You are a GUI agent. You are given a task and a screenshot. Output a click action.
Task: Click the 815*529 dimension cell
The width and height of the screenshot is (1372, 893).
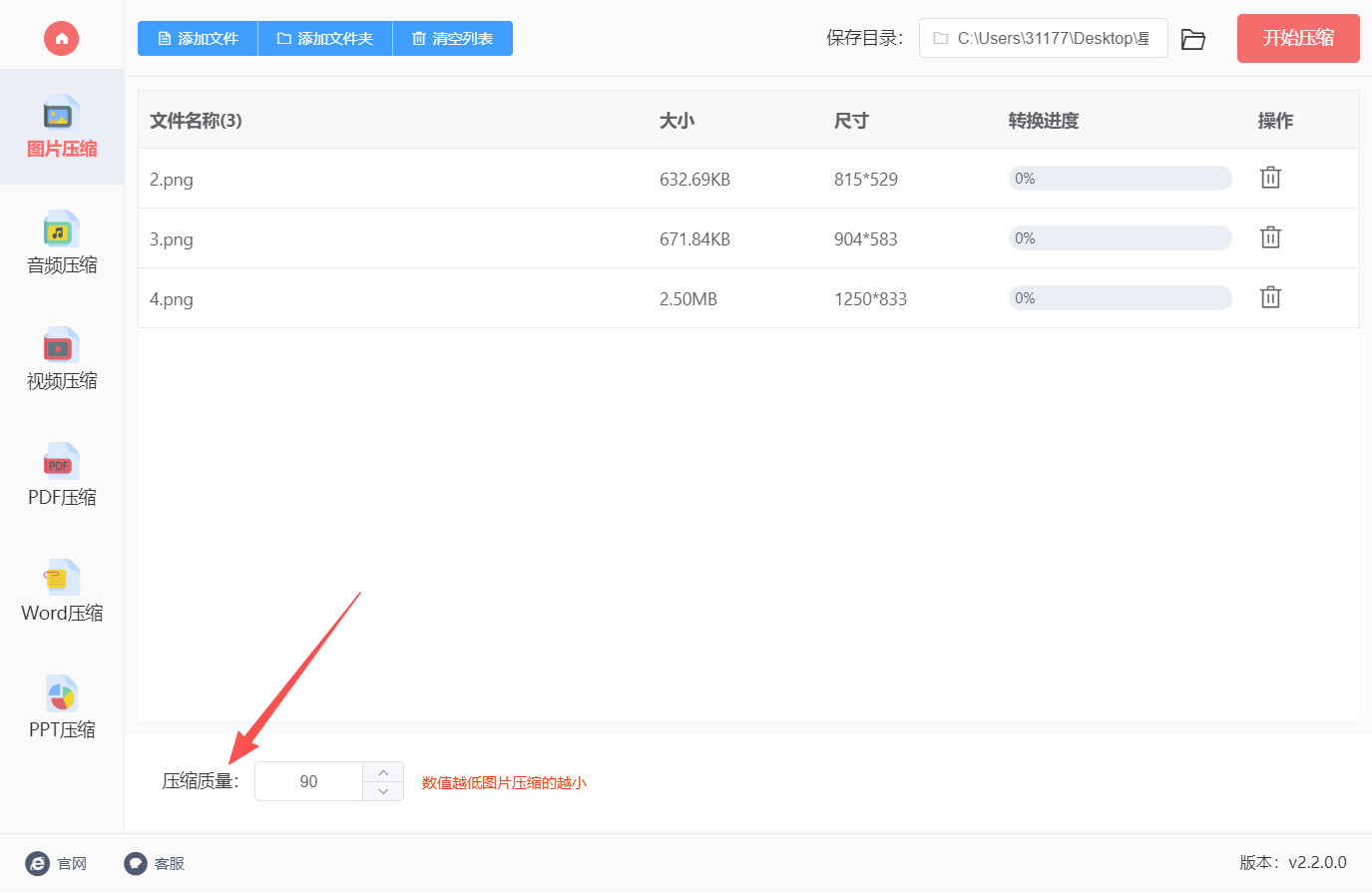pos(866,180)
